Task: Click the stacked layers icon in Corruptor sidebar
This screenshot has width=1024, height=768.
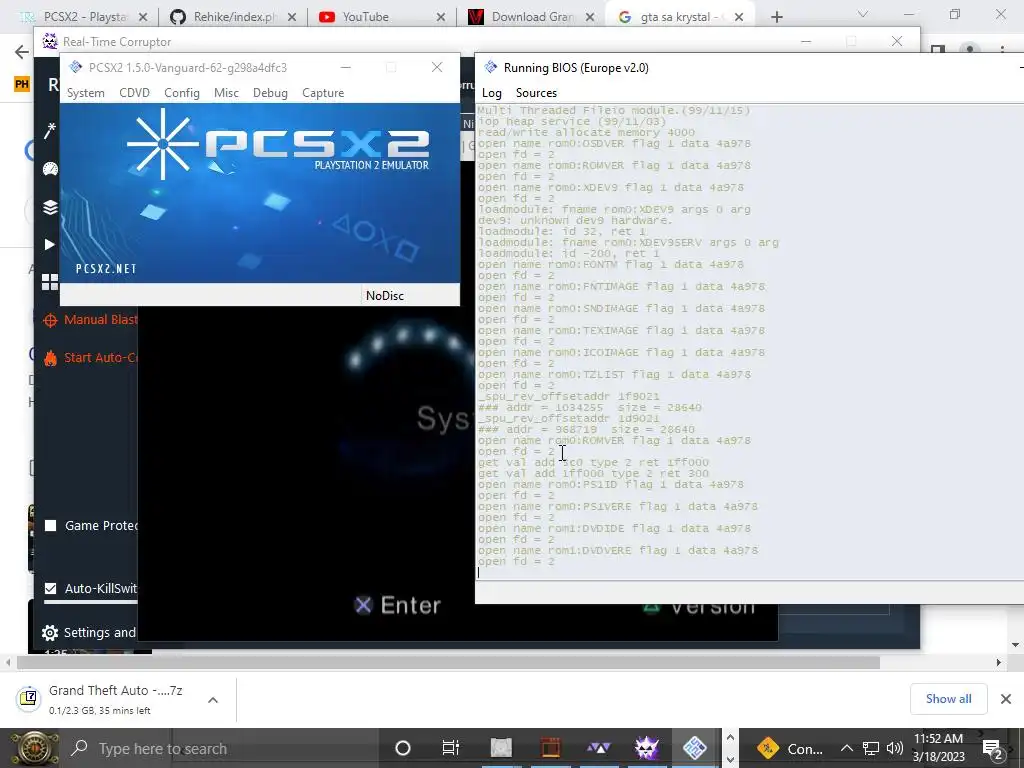Action: point(50,207)
